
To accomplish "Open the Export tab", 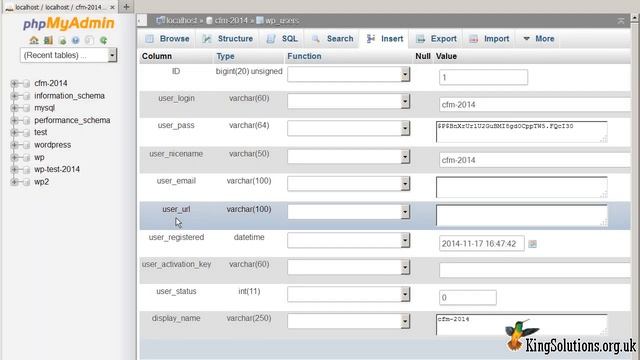I will click(x=436, y=39).
